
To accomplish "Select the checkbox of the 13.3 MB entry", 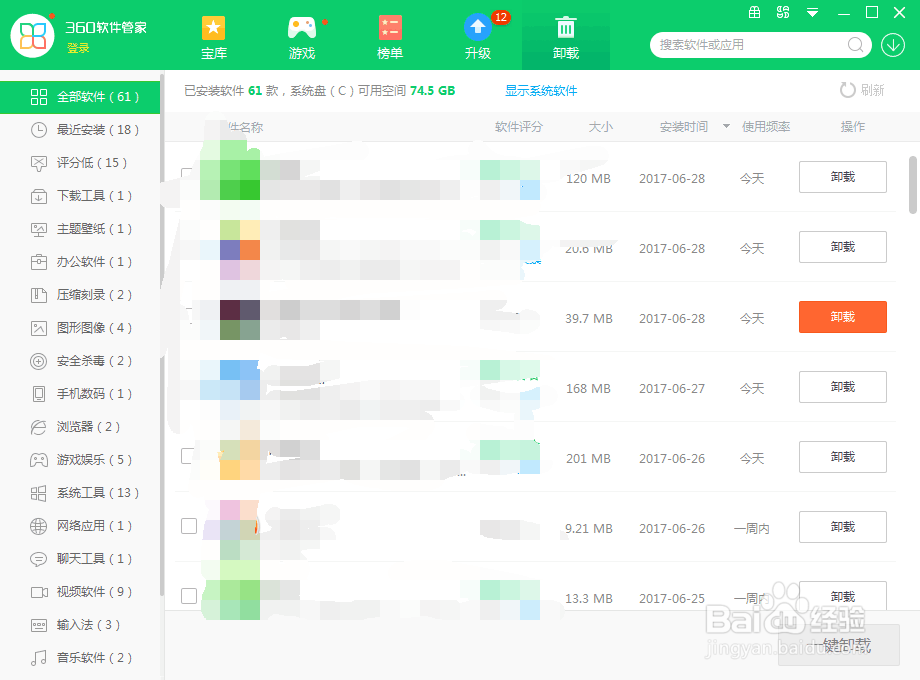I will point(189,597).
